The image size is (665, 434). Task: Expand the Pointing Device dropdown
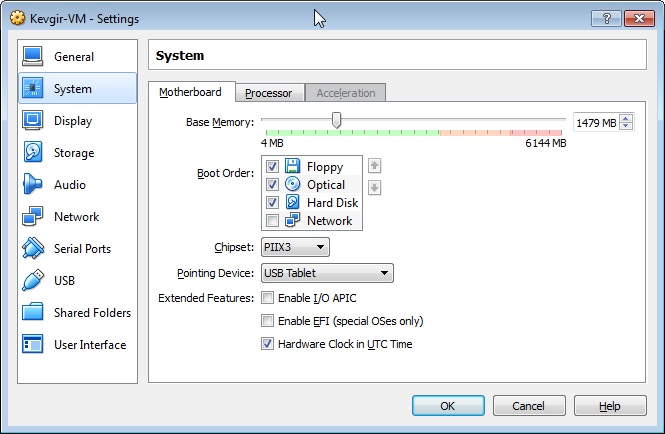(x=327, y=273)
